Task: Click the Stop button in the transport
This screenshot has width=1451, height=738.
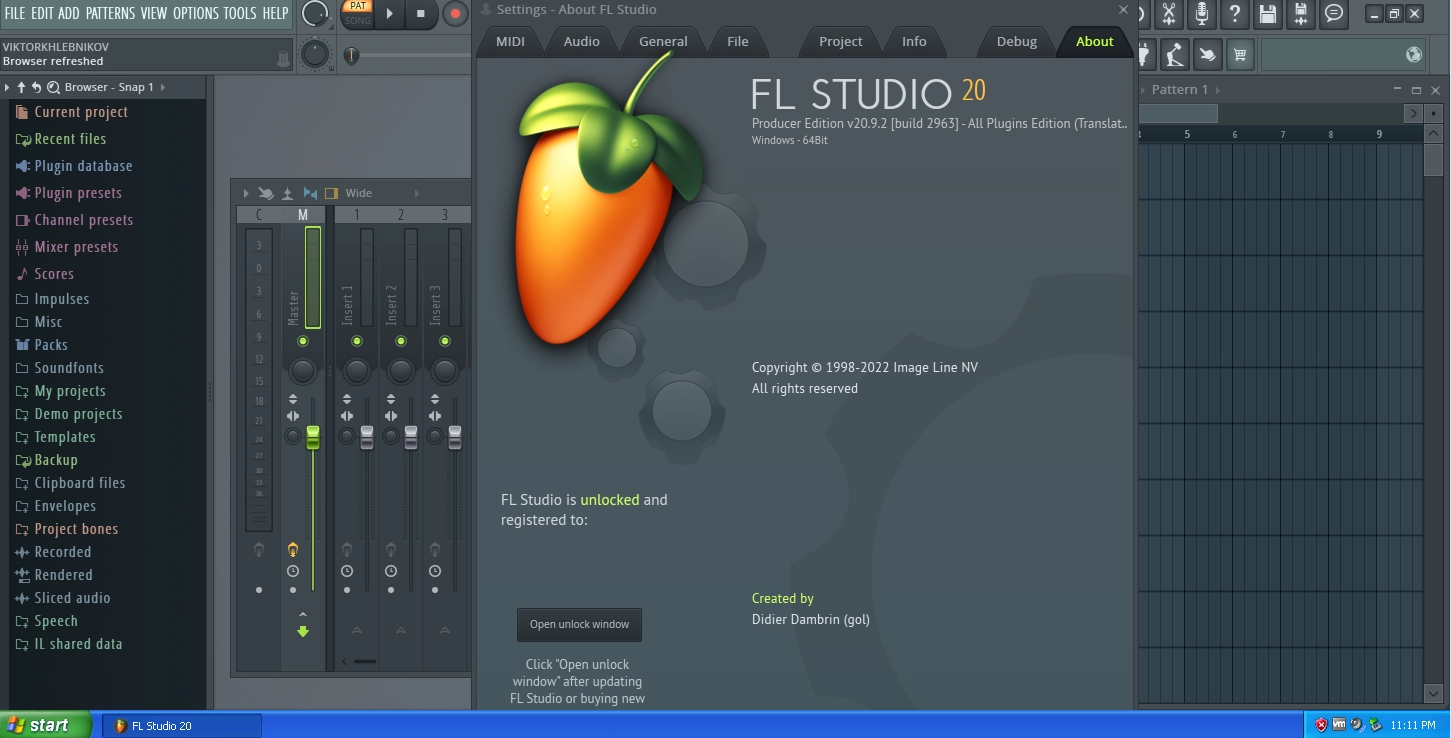Action: [421, 14]
